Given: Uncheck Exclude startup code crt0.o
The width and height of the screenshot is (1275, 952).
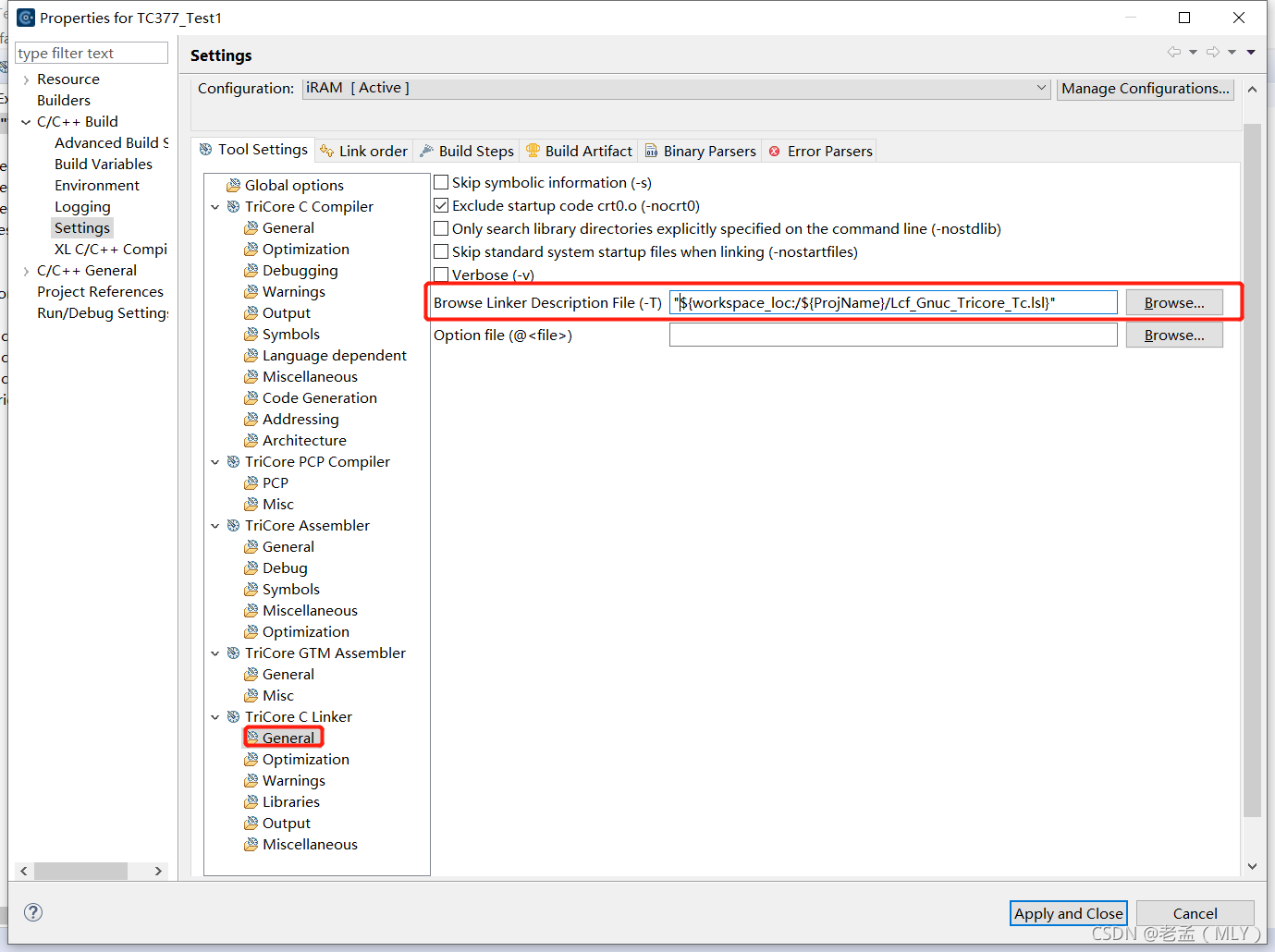Looking at the screenshot, I should click(441, 205).
